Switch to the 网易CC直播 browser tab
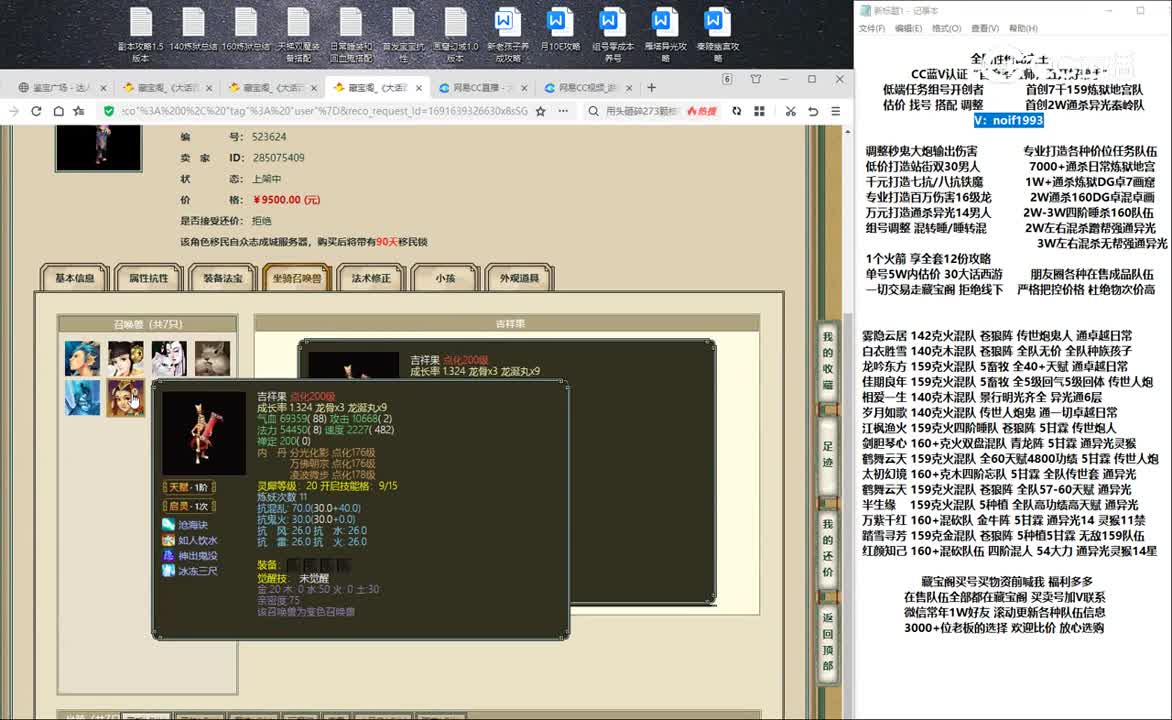This screenshot has height=720, width=1172. (481, 87)
